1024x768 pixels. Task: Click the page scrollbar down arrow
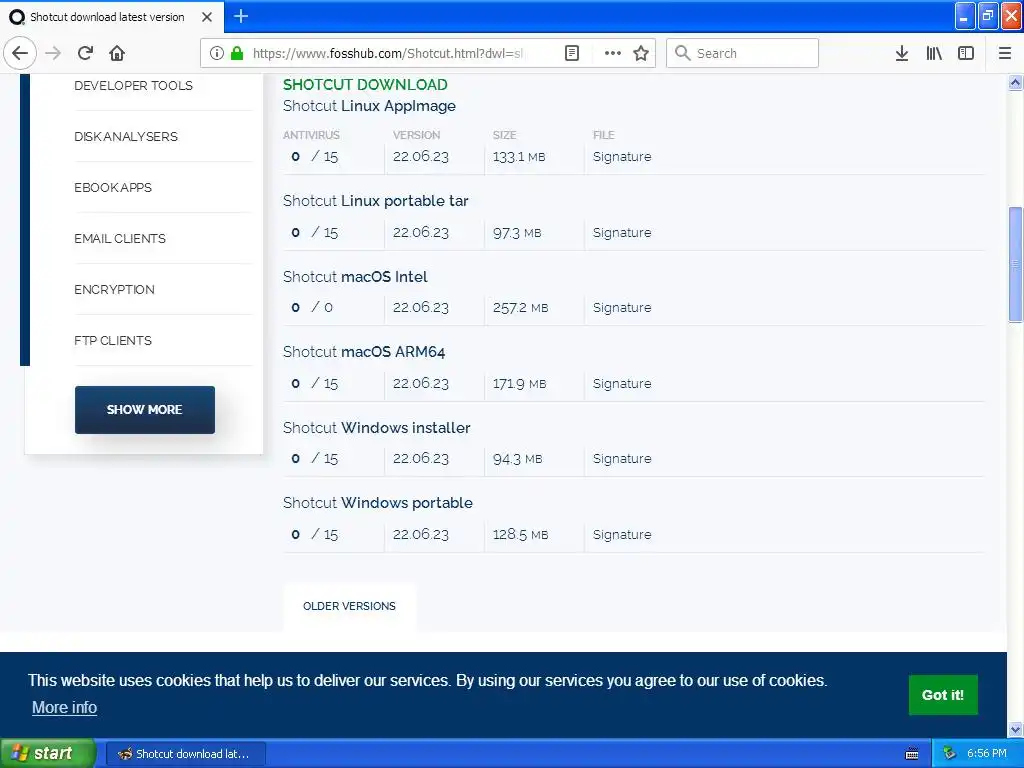[1015, 729]
